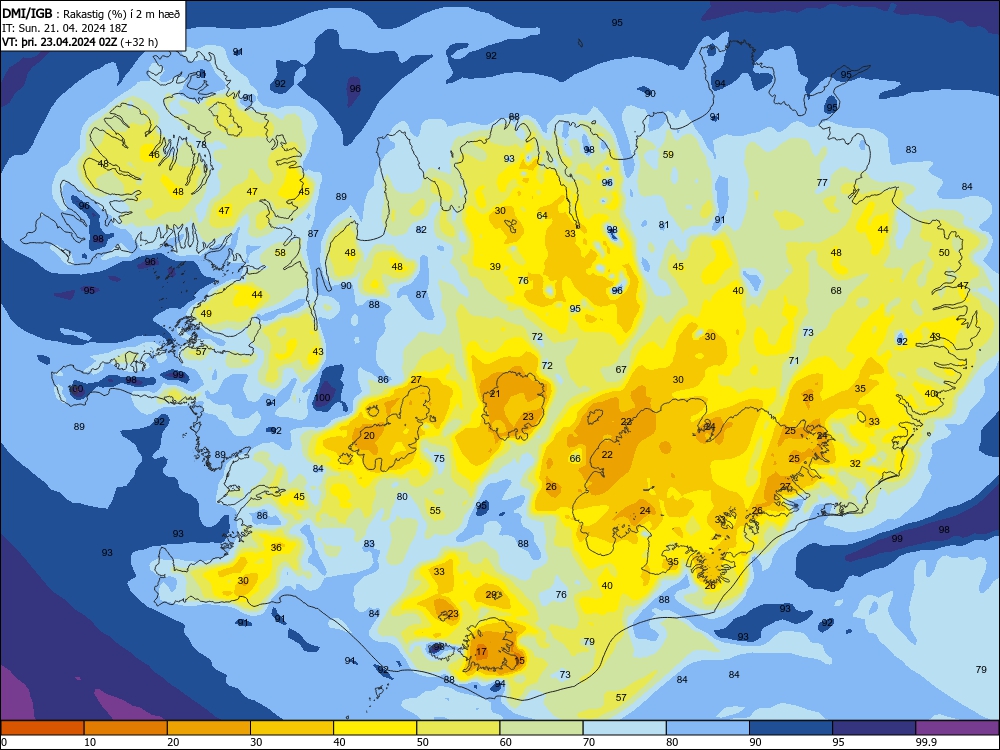Image resolution: width=1000 pixels, height=750 pixels.
Task: Click the humidity value 58 on the map
Action: pos(281,253)
